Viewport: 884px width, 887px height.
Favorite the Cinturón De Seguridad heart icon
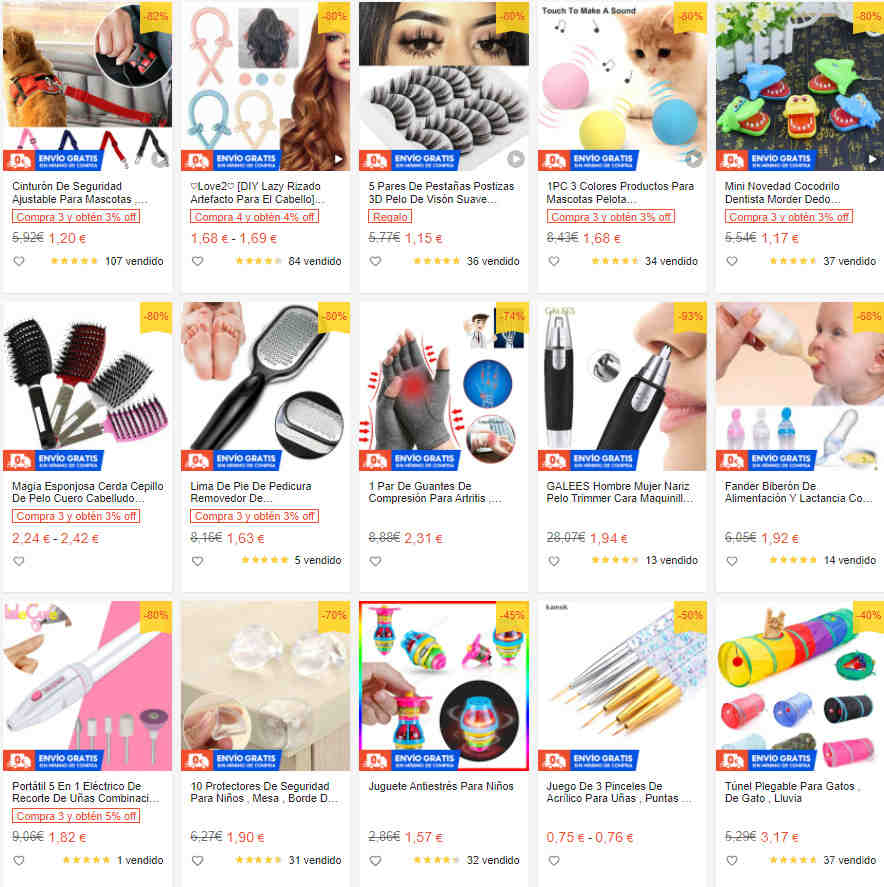coord(19,261)
